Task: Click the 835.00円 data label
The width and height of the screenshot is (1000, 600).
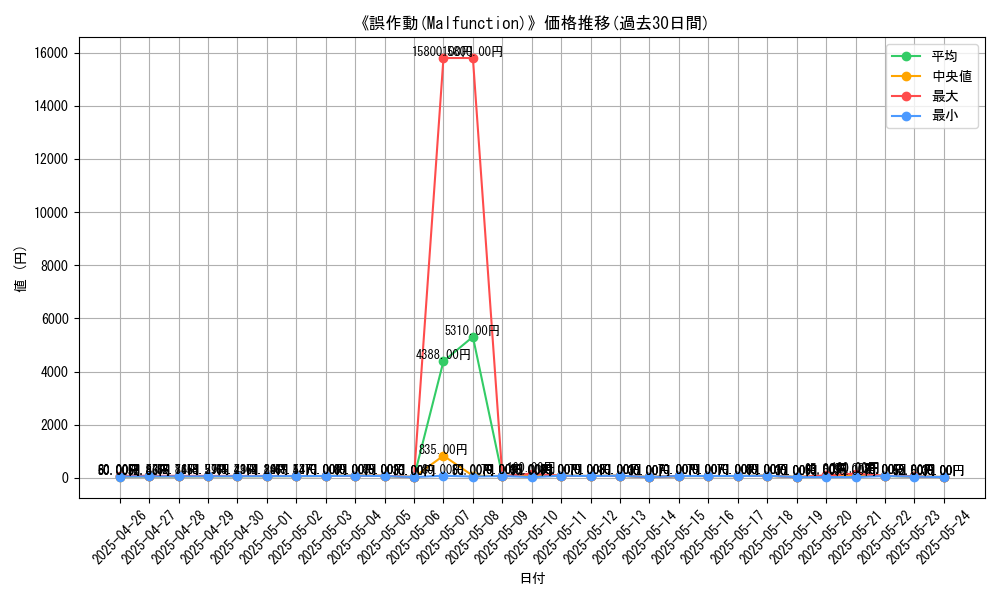Action: pyautogui.click(x=443, y=450)
